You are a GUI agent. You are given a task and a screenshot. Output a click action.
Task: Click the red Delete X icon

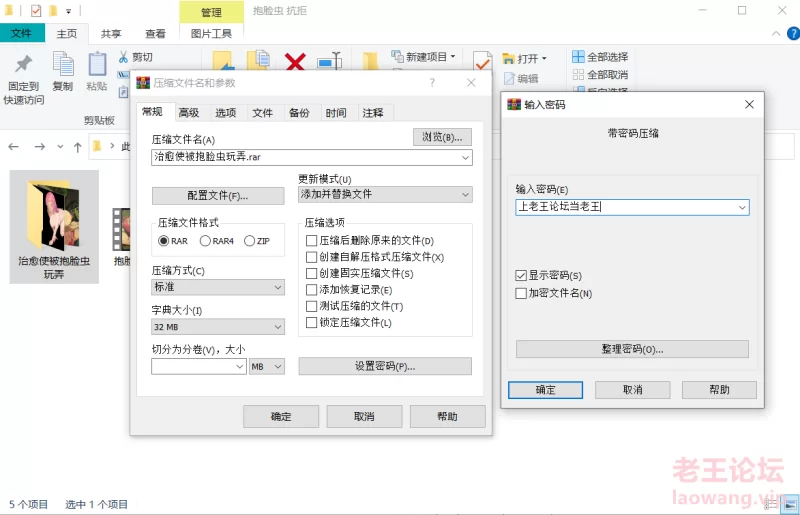pos(295,62)
